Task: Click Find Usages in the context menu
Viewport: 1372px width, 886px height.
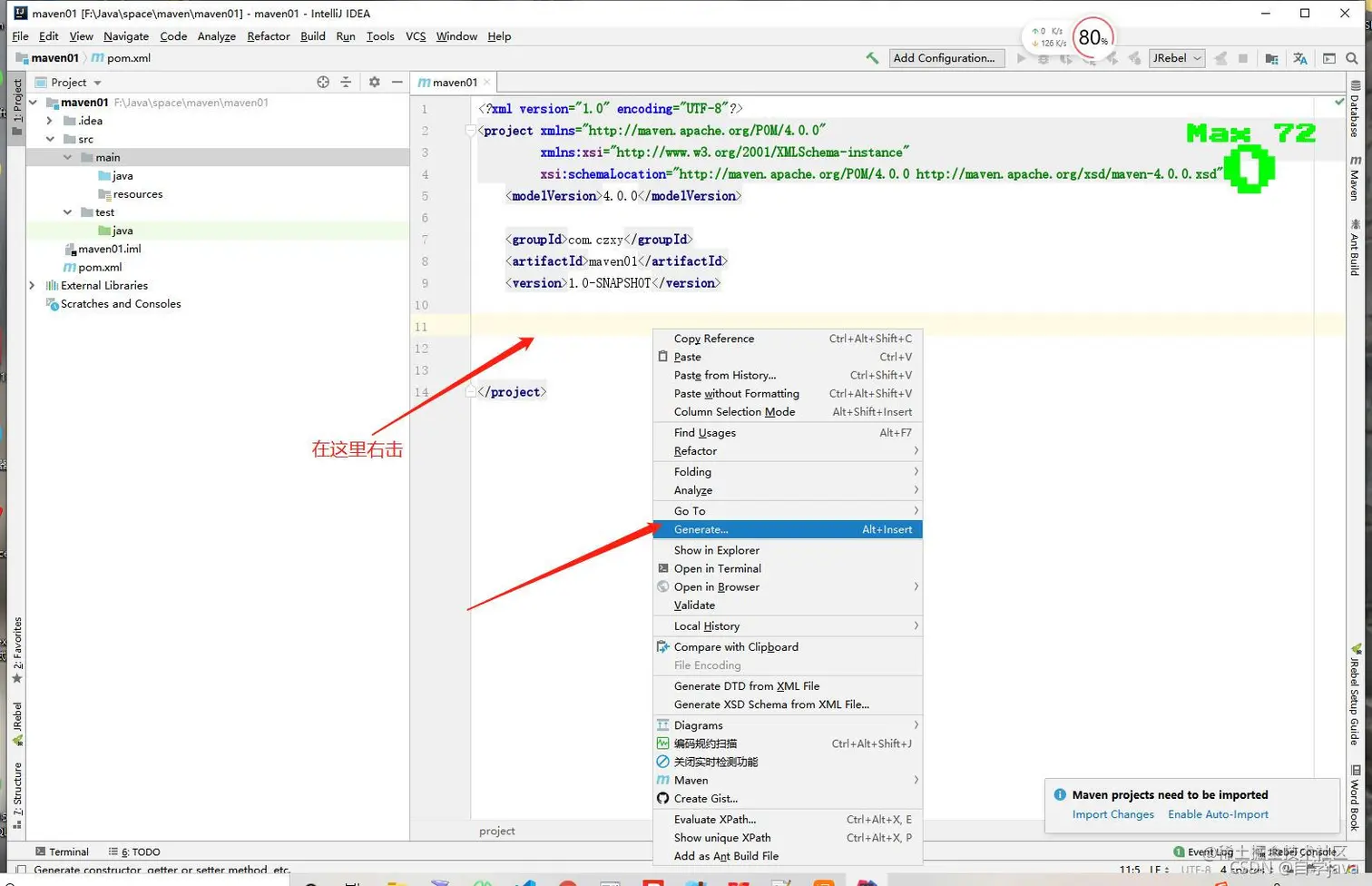Action: pos(788,433)
